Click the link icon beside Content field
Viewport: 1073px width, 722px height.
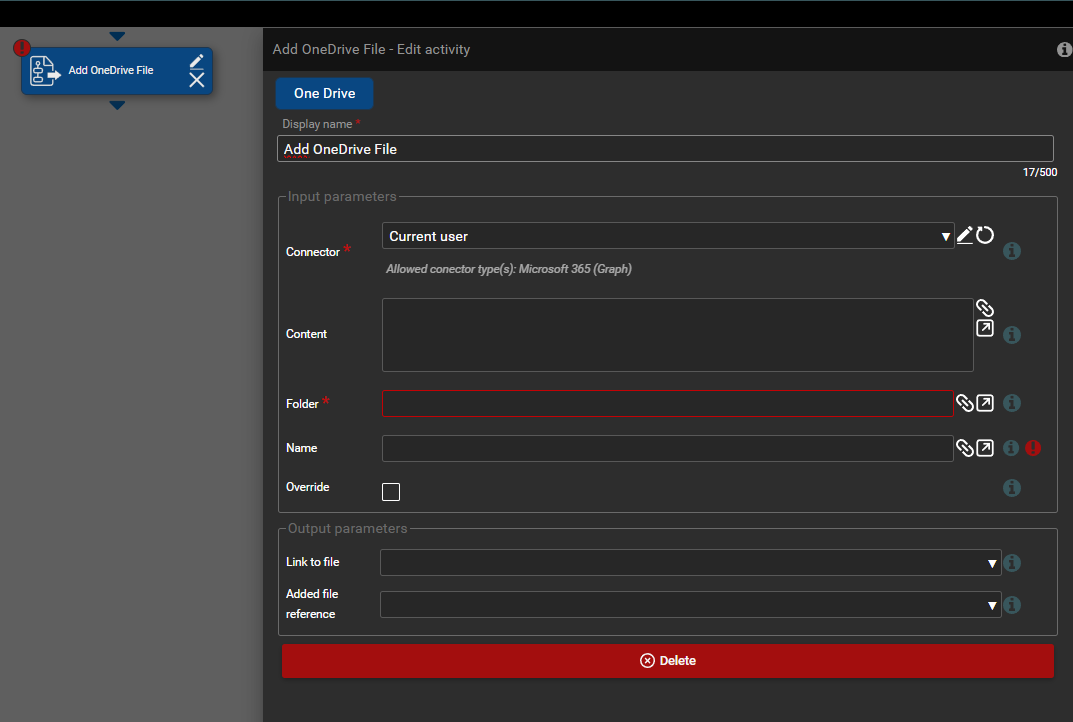[x=985, y=308]
